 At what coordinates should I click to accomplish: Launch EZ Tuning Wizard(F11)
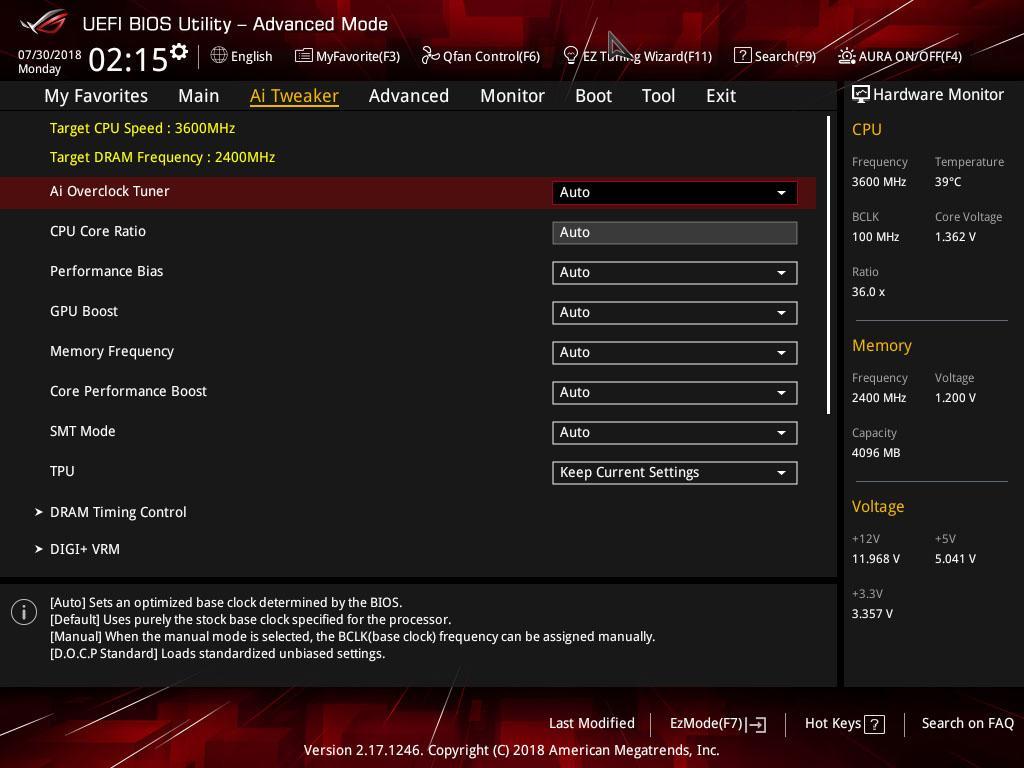point(637,56)
